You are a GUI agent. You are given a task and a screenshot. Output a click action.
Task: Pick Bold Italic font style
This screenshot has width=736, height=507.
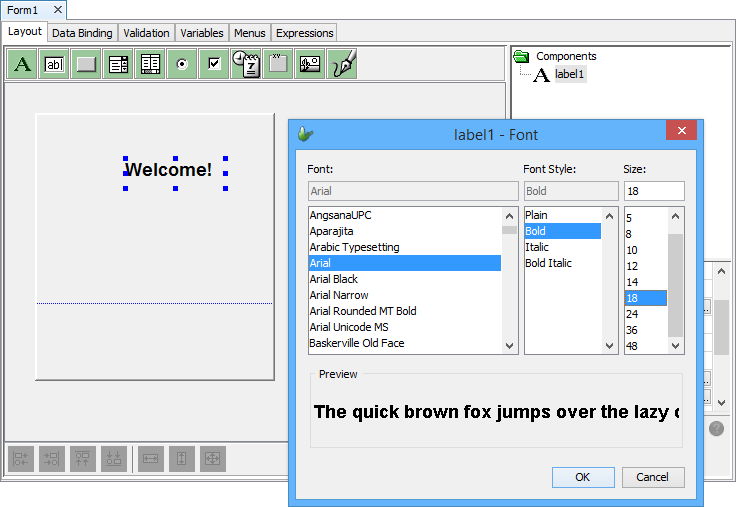548,263
